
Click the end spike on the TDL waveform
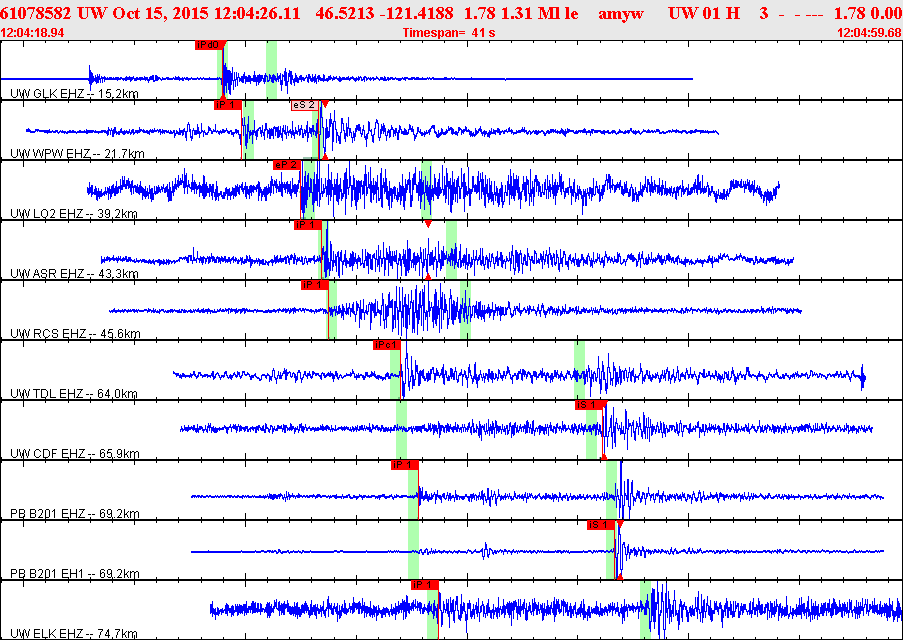863,376
